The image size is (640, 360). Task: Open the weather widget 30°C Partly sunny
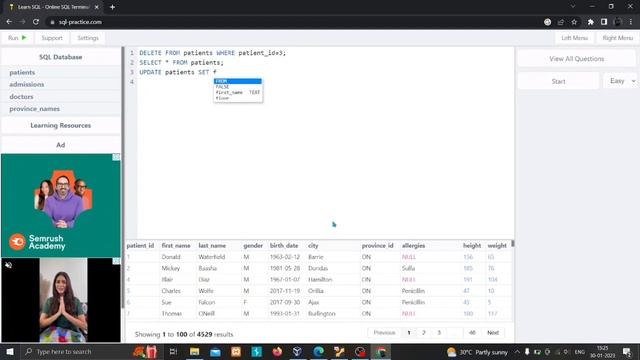478,352
